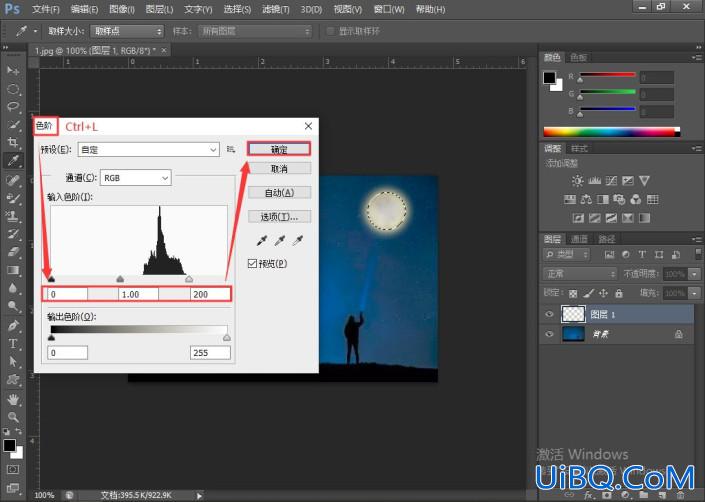Image resolution: width=705 pixels, height=502 pixels.
Task: Switch to the 通道 tab
Action: click(x=579, y=239)
